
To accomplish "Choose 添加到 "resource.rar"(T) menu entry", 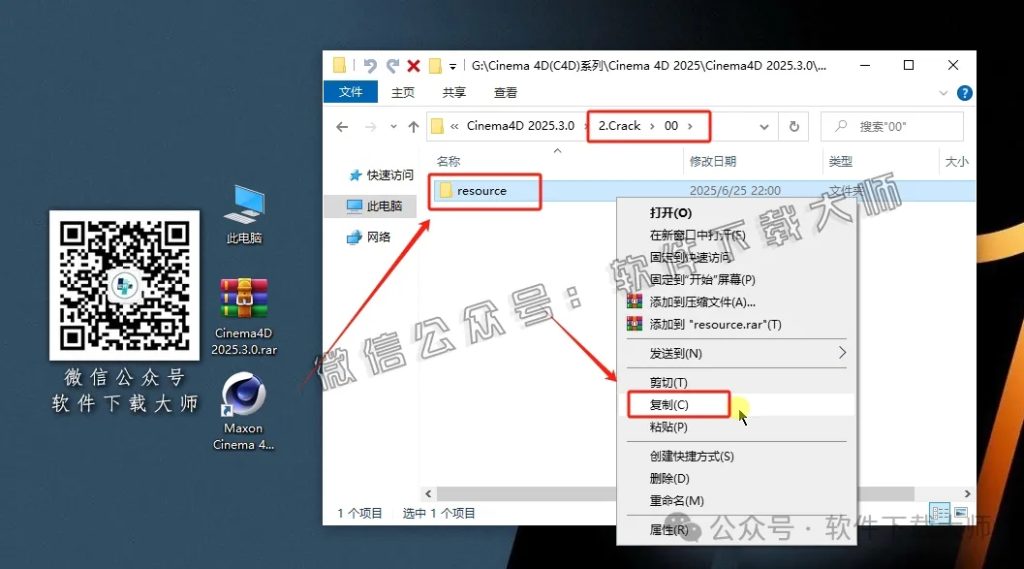I will [736, 324].
